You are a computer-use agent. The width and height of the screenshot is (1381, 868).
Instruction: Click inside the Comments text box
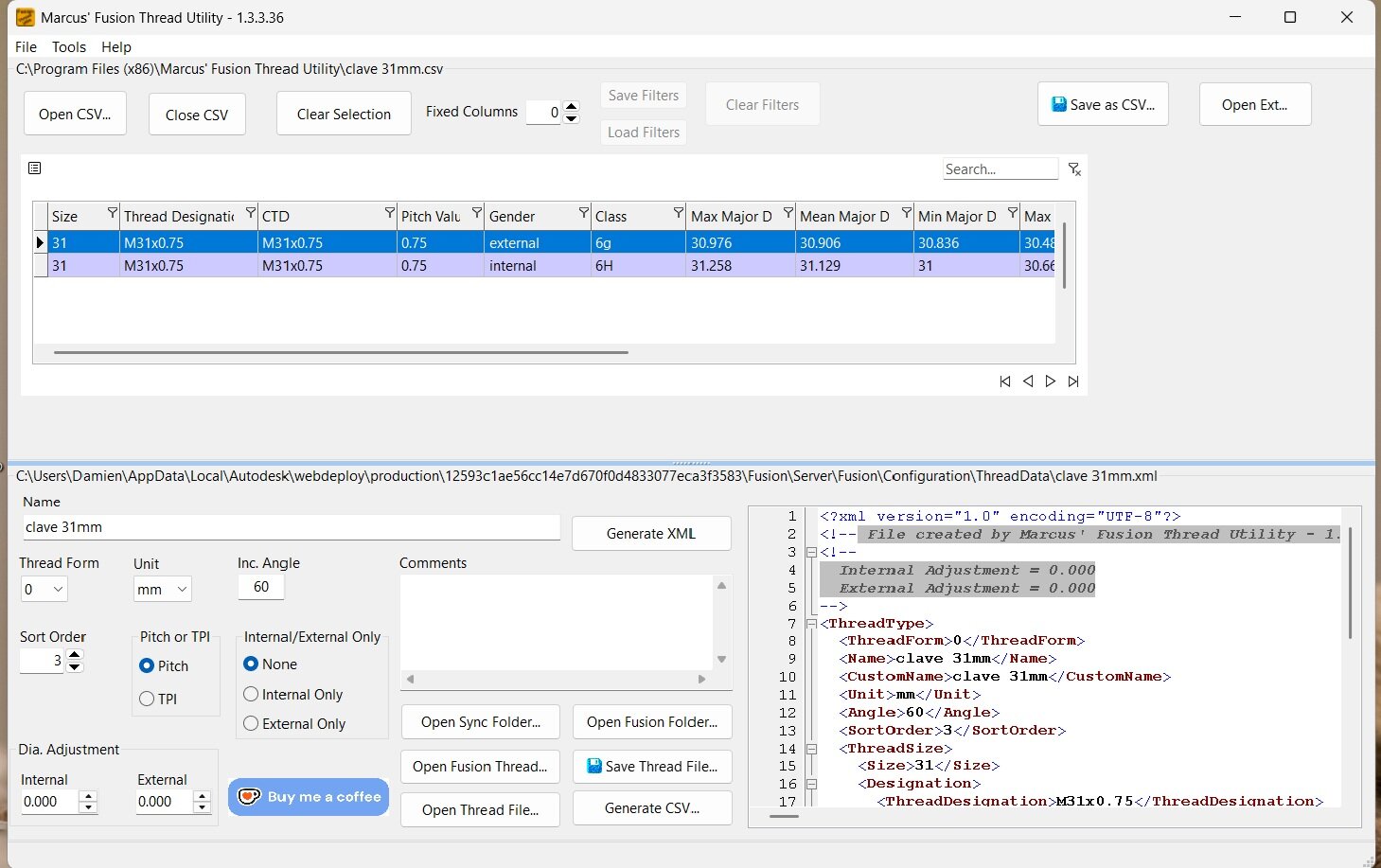point(557,622)
